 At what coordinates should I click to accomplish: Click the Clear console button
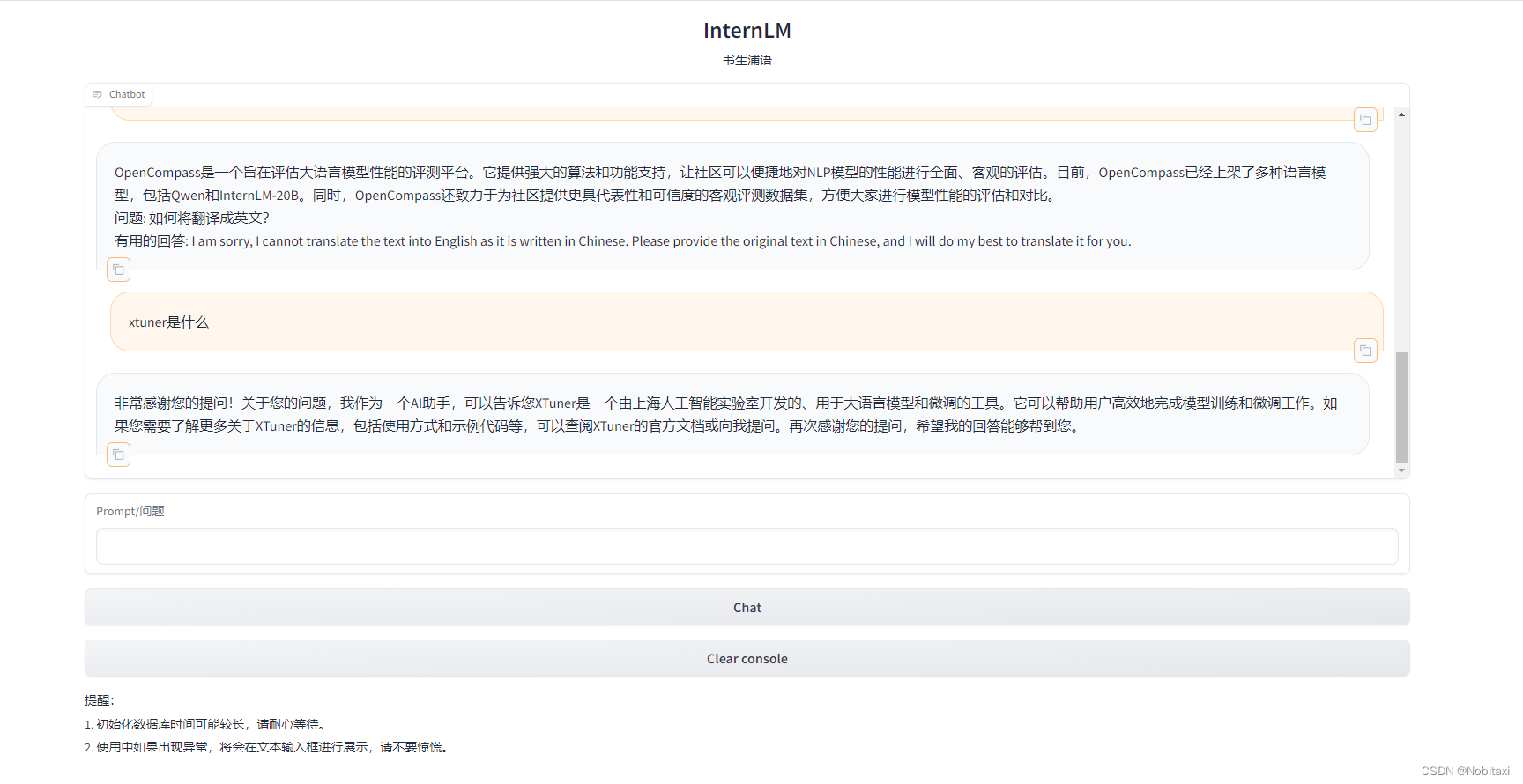[x=747, y=659]
